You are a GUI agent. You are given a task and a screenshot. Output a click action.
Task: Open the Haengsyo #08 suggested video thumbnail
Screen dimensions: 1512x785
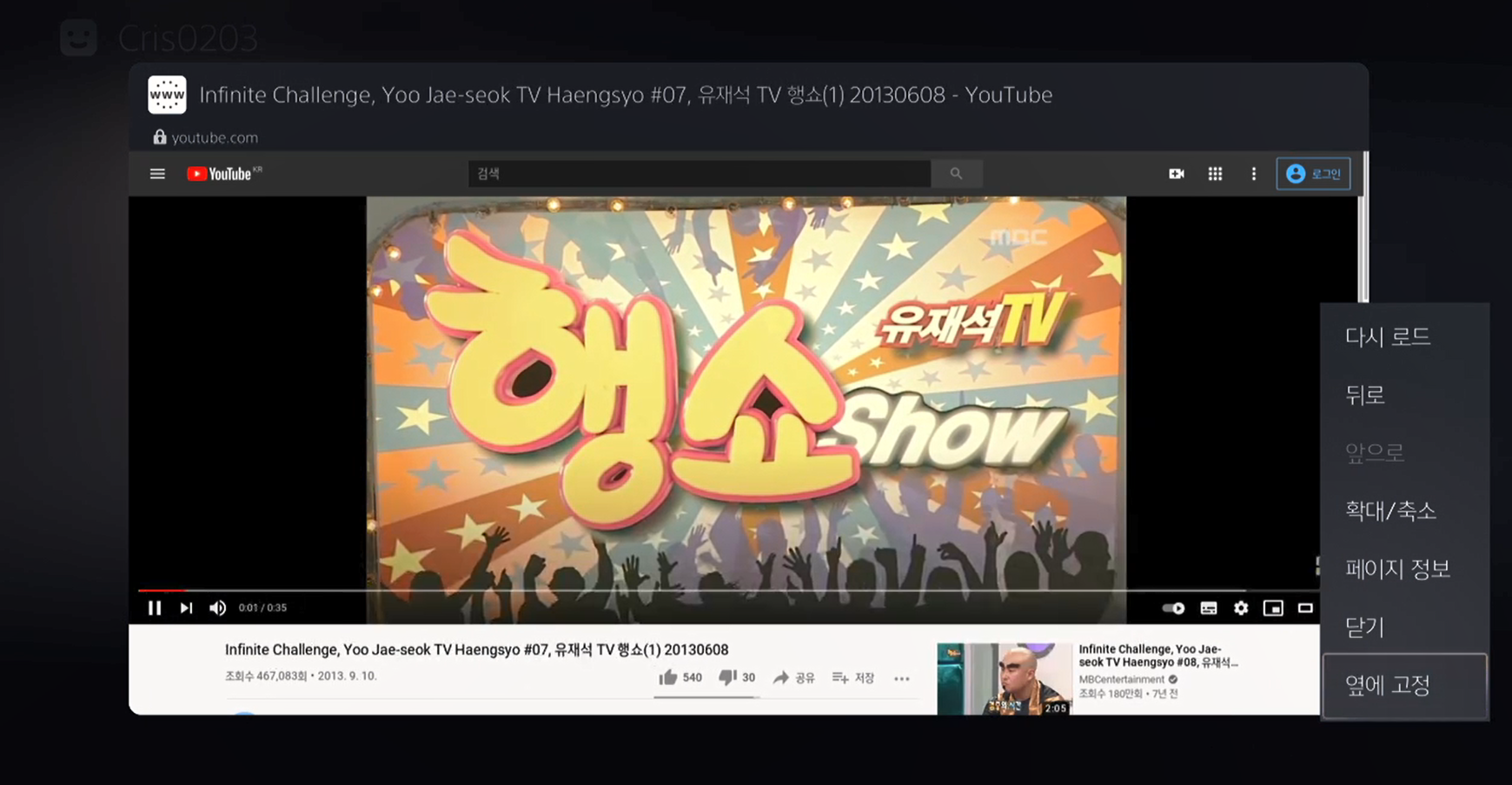click(1005, 679)
